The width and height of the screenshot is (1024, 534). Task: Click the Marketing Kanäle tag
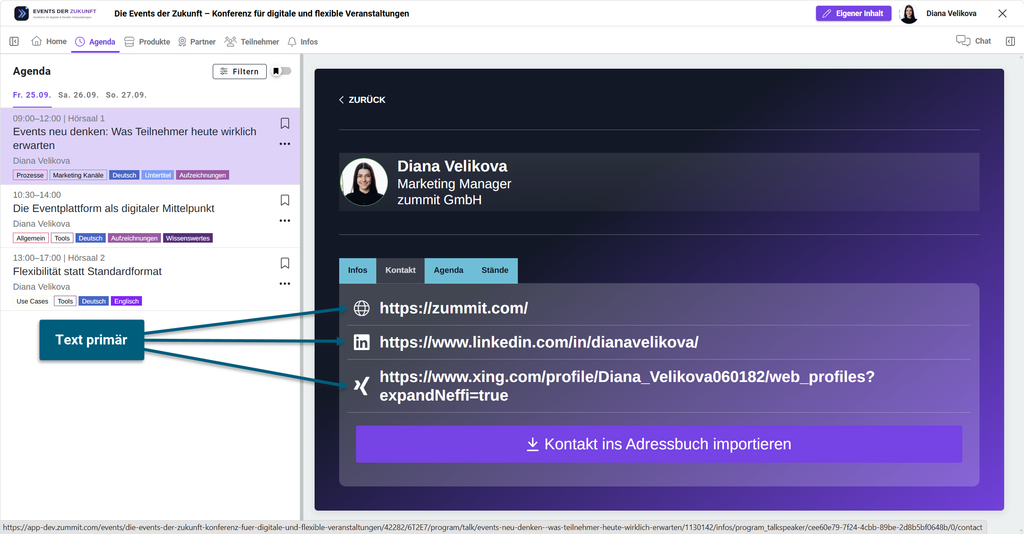pos(78,175)
